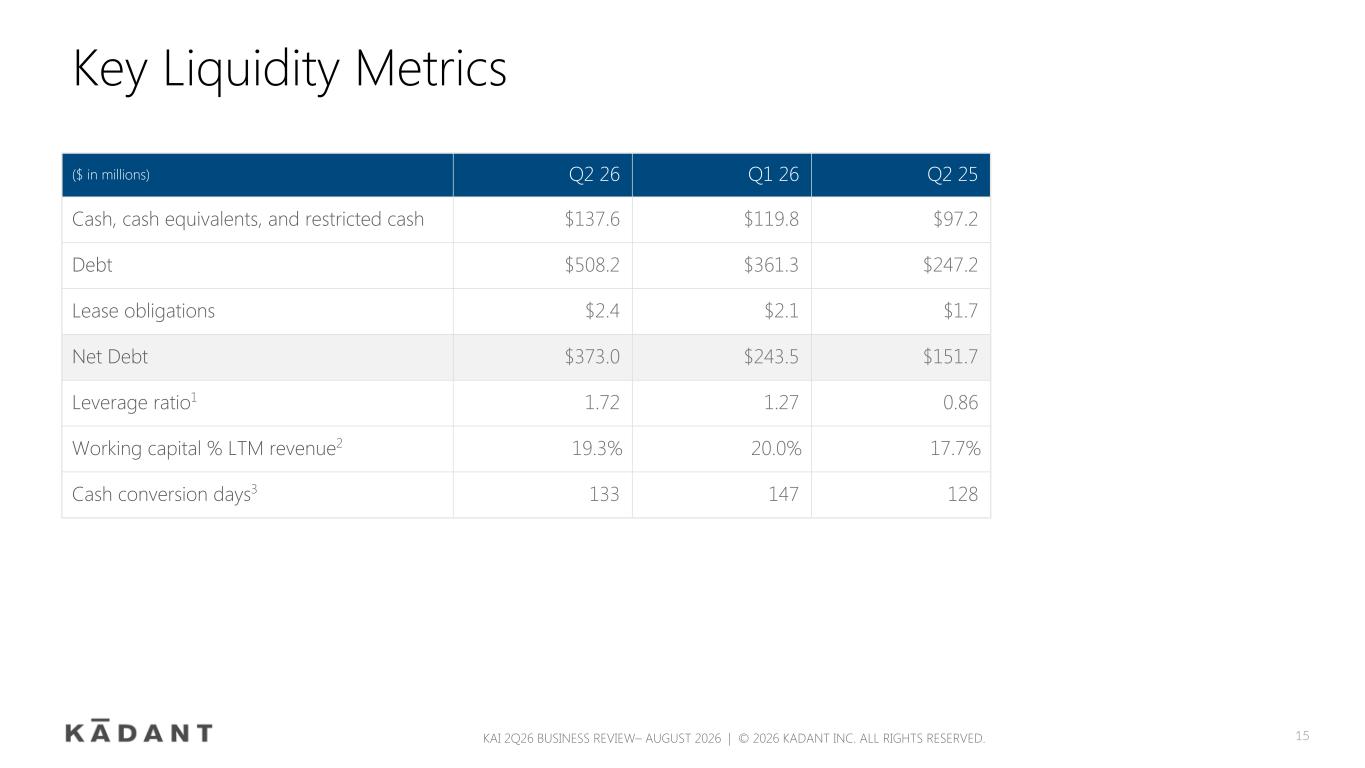The width and height of the screenshot is (1365, 768).
Task: Select the 147 cash conversion days value
Action: pos(783,495)
